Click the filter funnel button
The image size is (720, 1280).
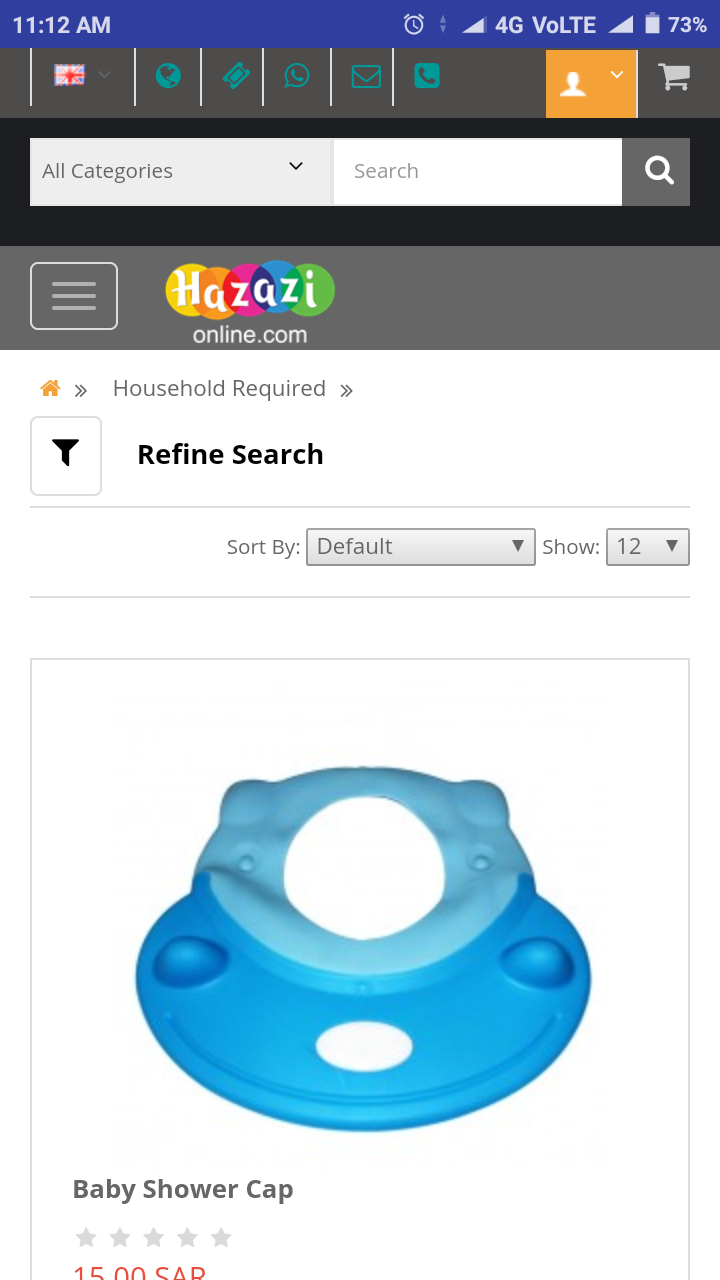pyautogui.click(x=66, y=455)
